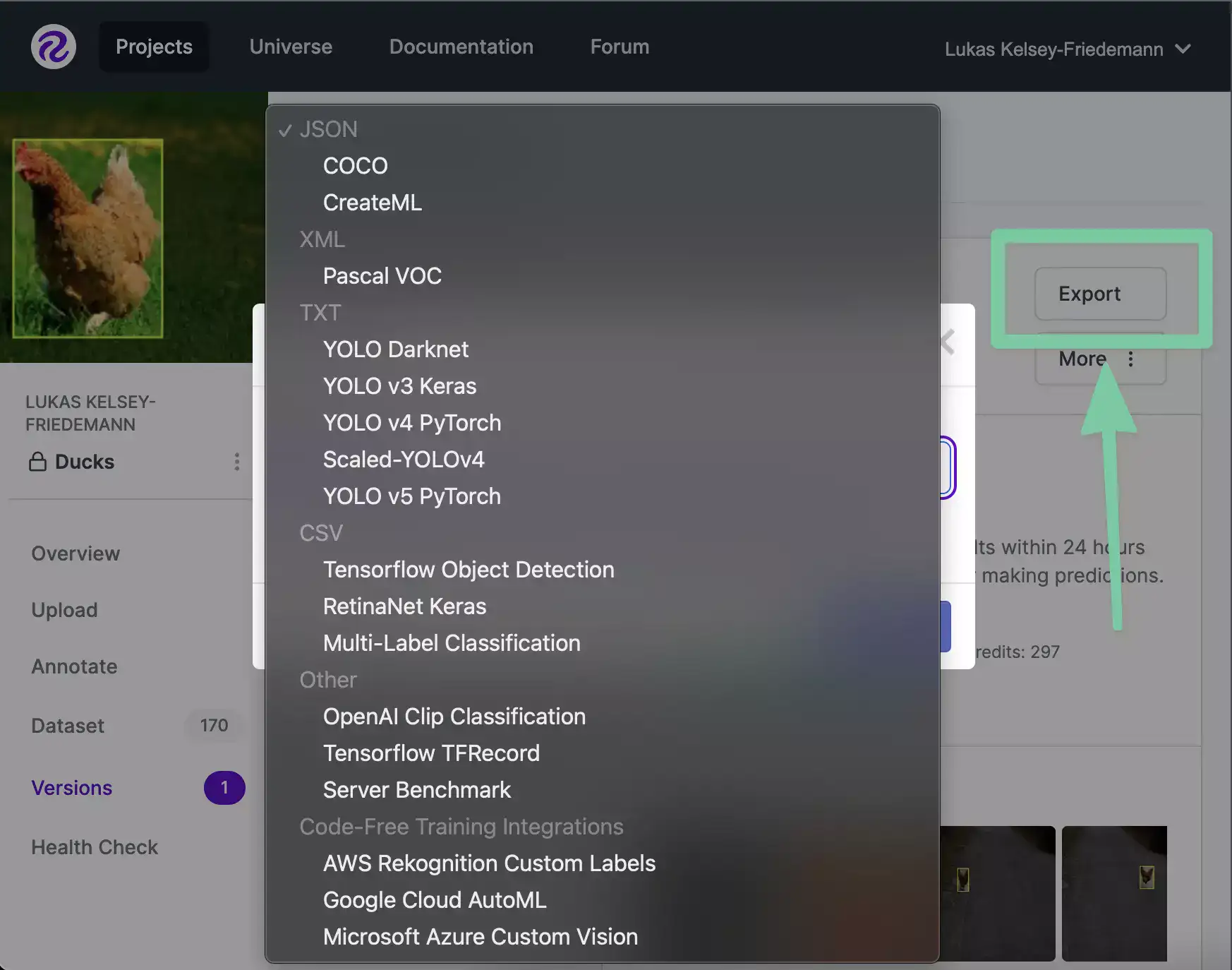Image resolution: width=1232 pixels, height=970 pixels.
Task: Click the Export button
Action: tap(1100, 294)
